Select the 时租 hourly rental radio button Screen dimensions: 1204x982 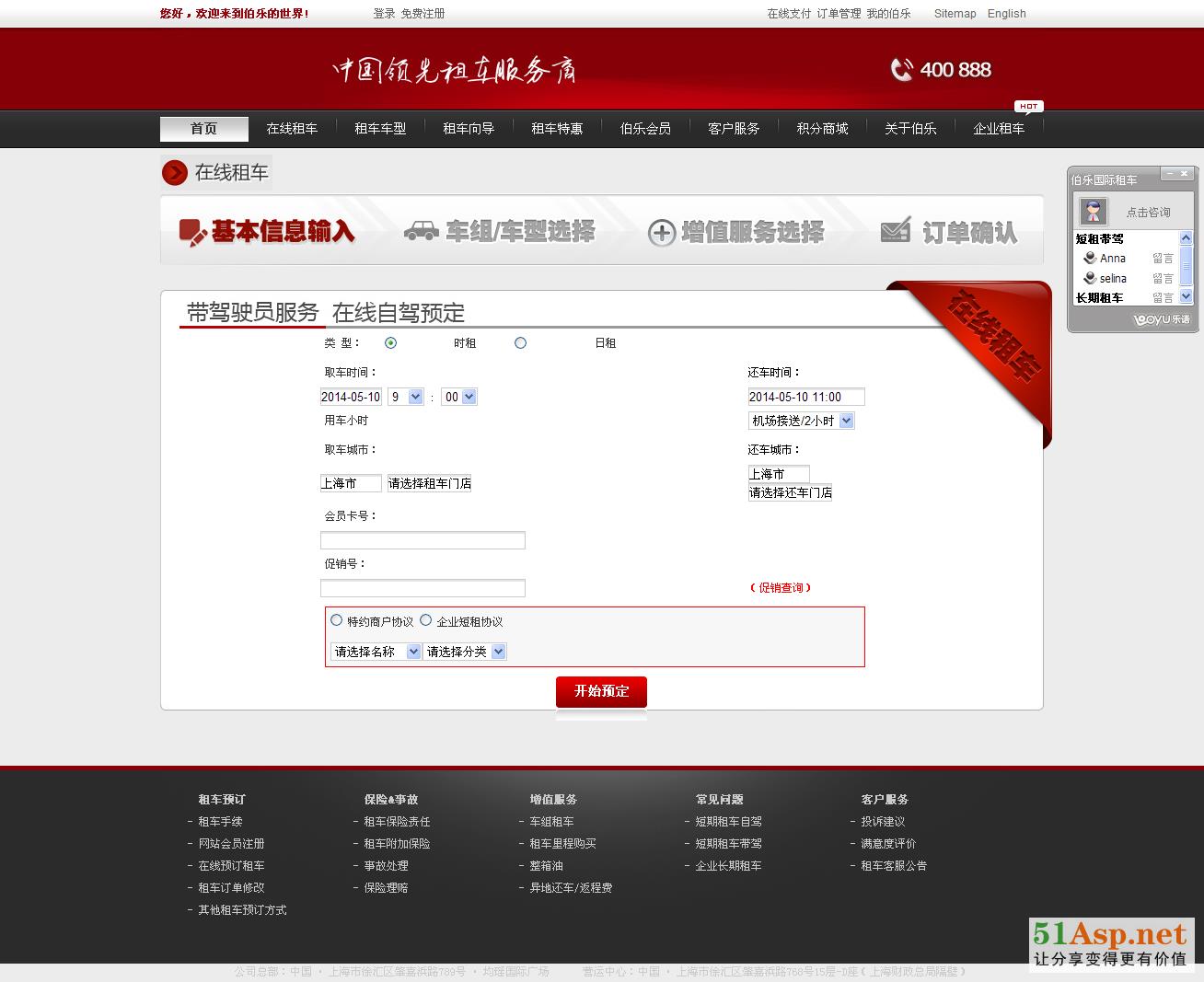click(391, 343)
